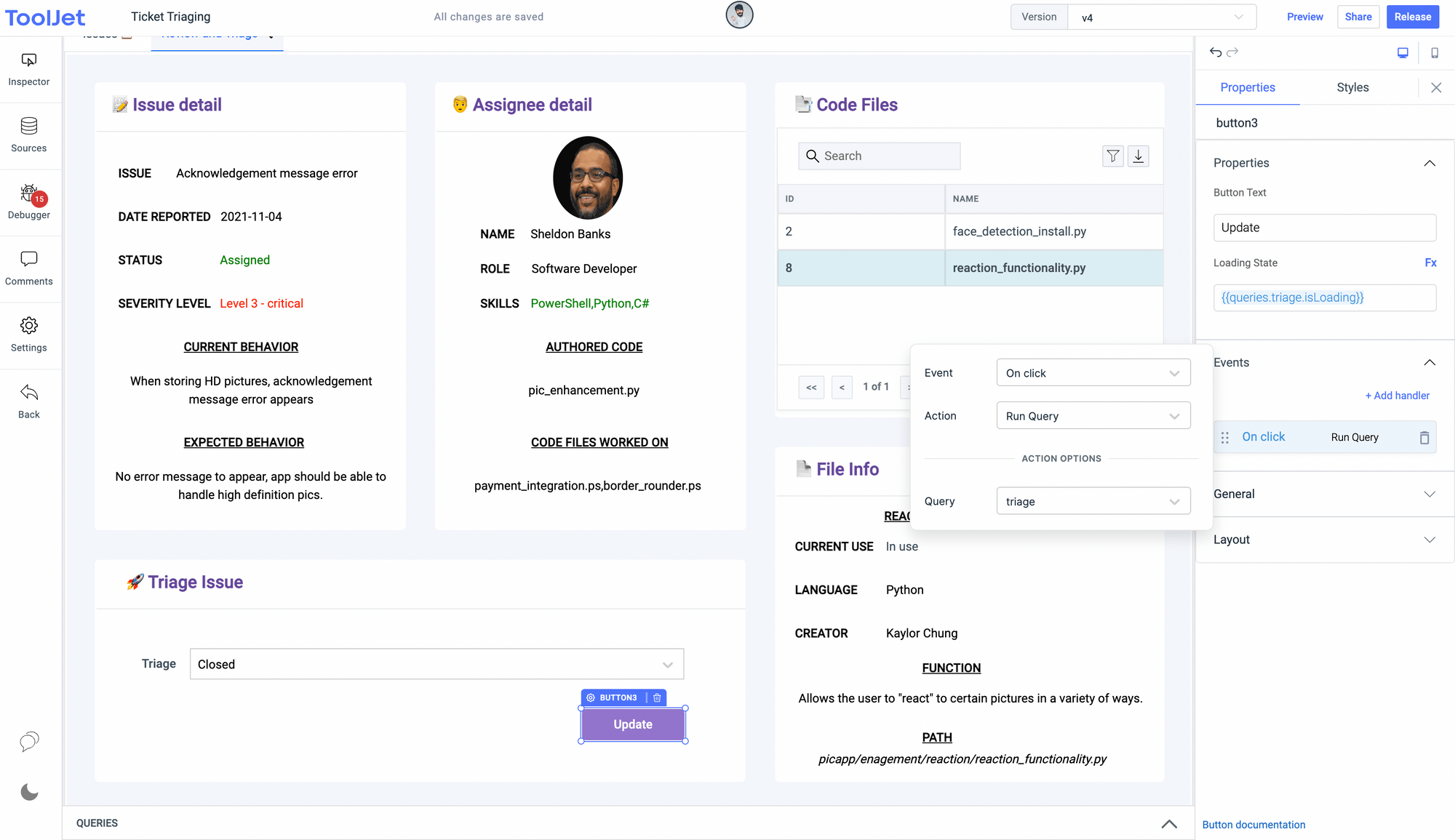Open the Query dropdown showing triage

pyautogui.click(x=1093, y=501)
